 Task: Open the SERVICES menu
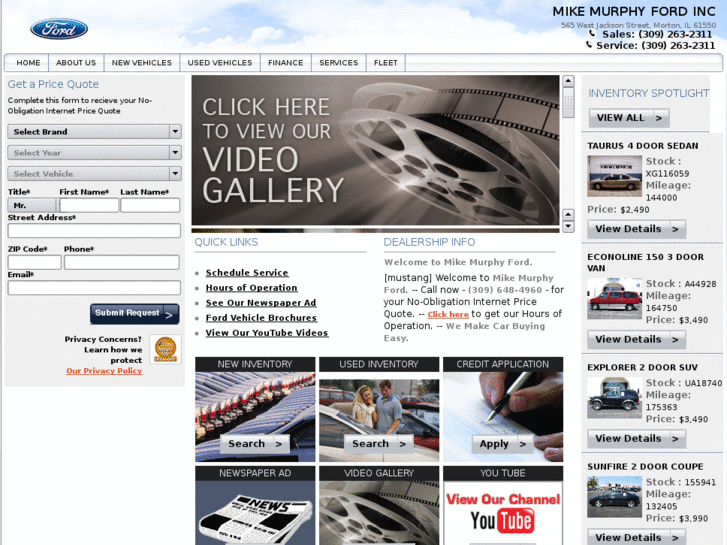pyautogui.click(x=338, y=63)
